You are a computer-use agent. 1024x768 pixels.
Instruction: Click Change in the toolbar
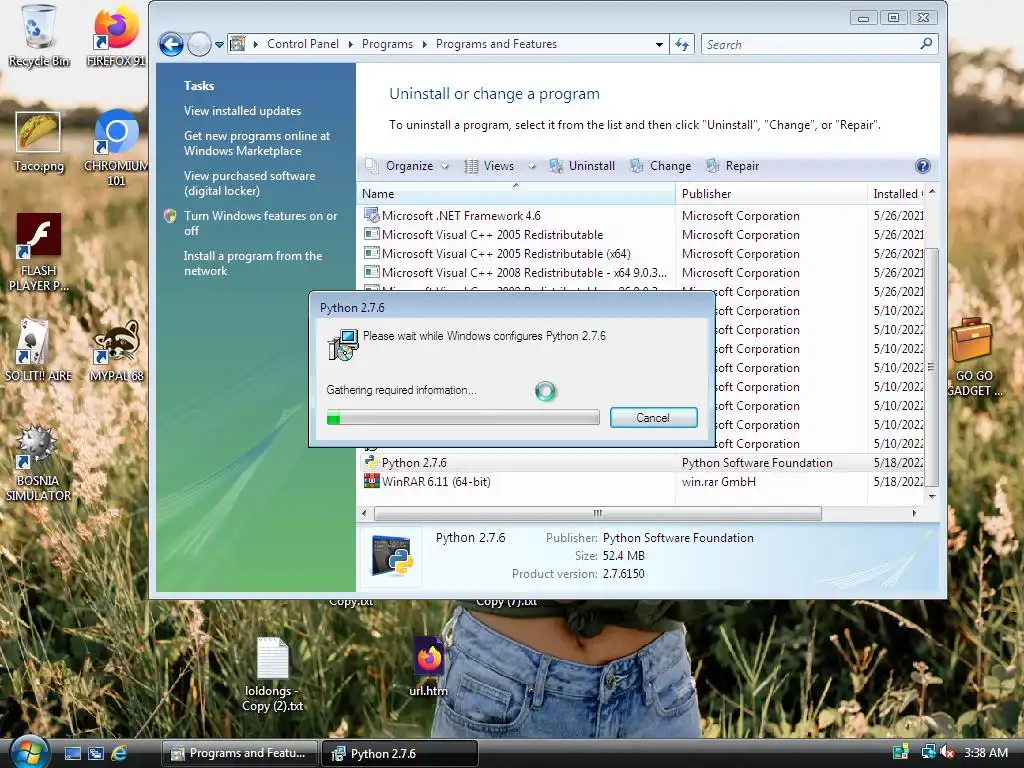pos(660,166)
